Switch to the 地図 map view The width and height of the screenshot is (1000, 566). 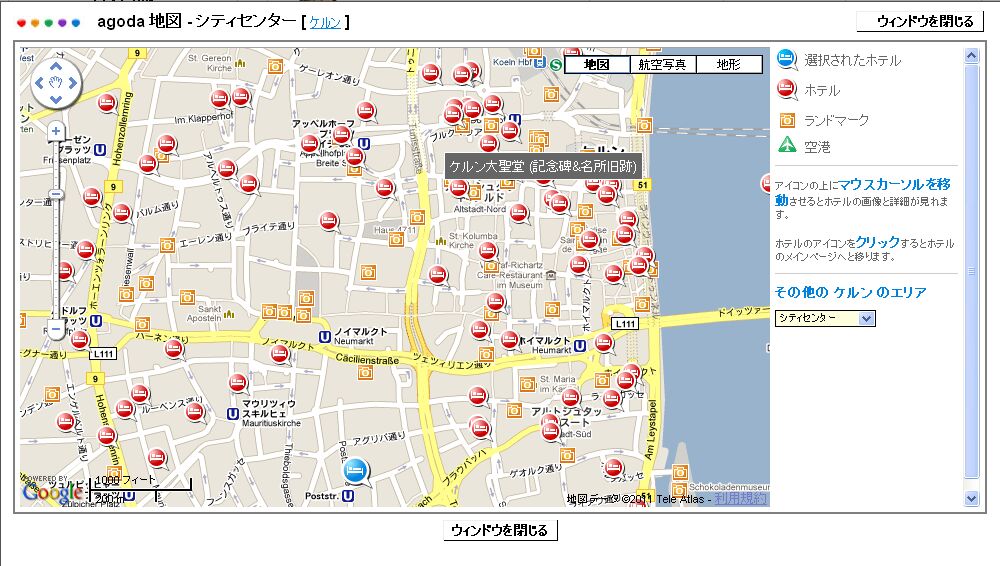(597, 64)
